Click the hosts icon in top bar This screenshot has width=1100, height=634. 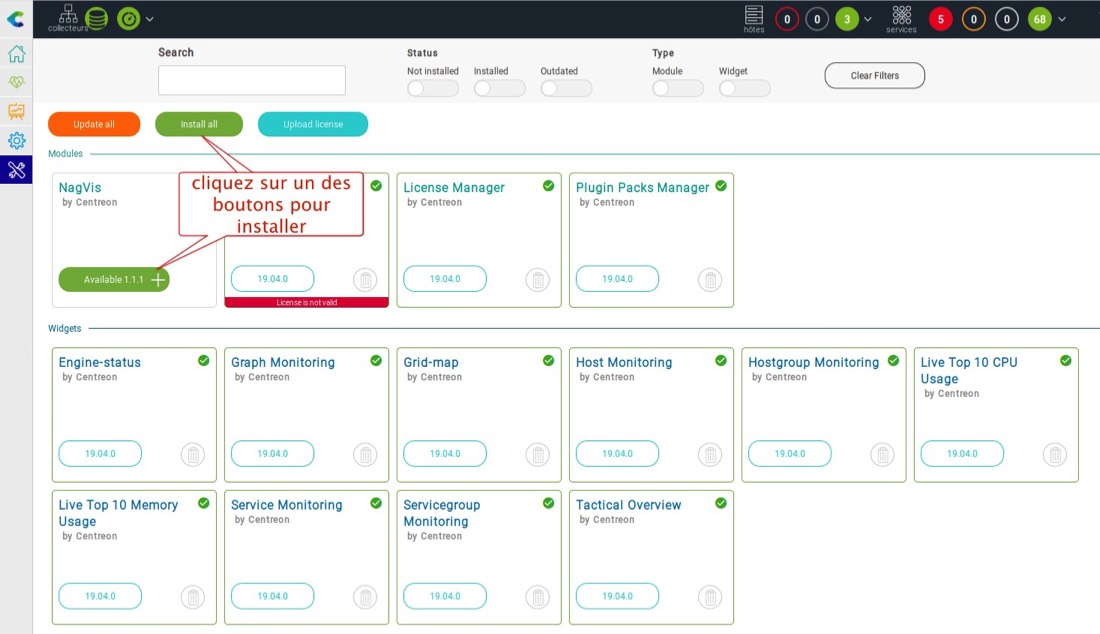pos(754,17)
